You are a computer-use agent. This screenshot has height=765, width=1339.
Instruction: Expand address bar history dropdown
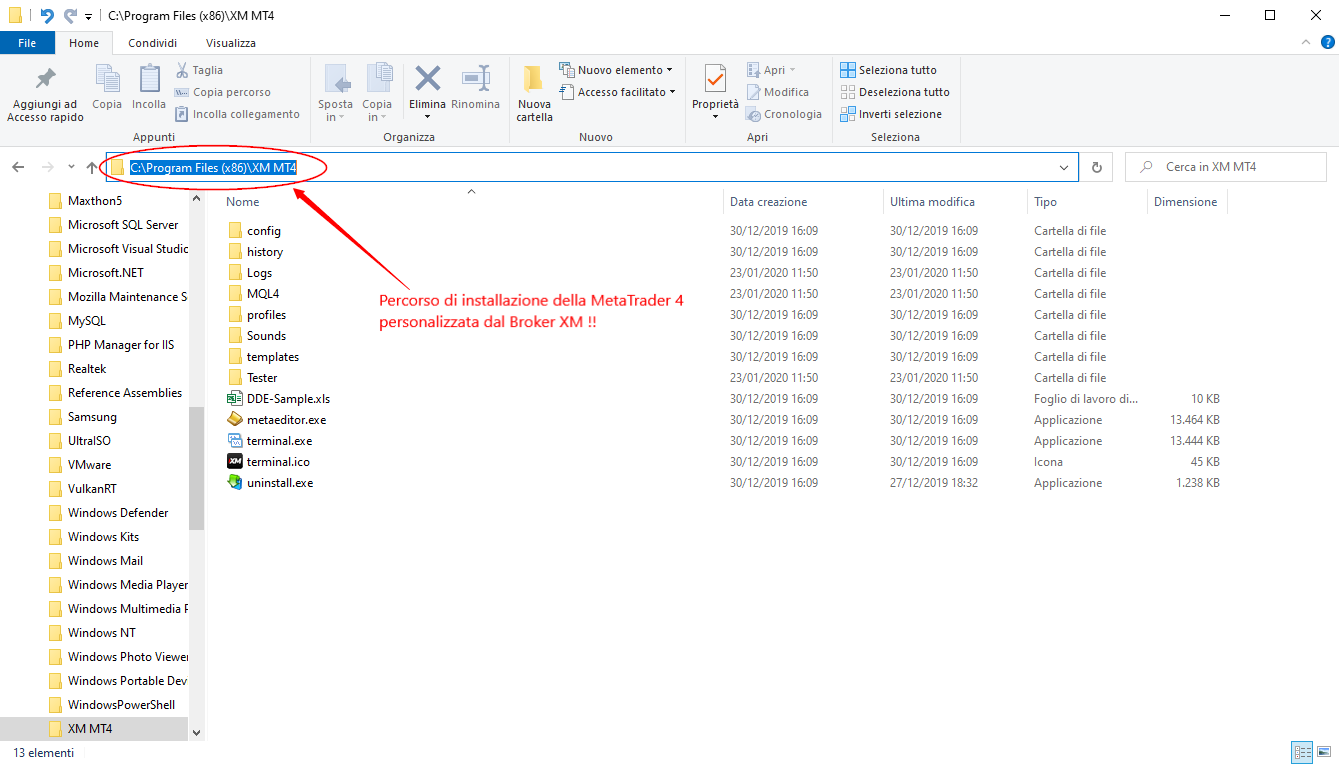[x=1065, y=167]
